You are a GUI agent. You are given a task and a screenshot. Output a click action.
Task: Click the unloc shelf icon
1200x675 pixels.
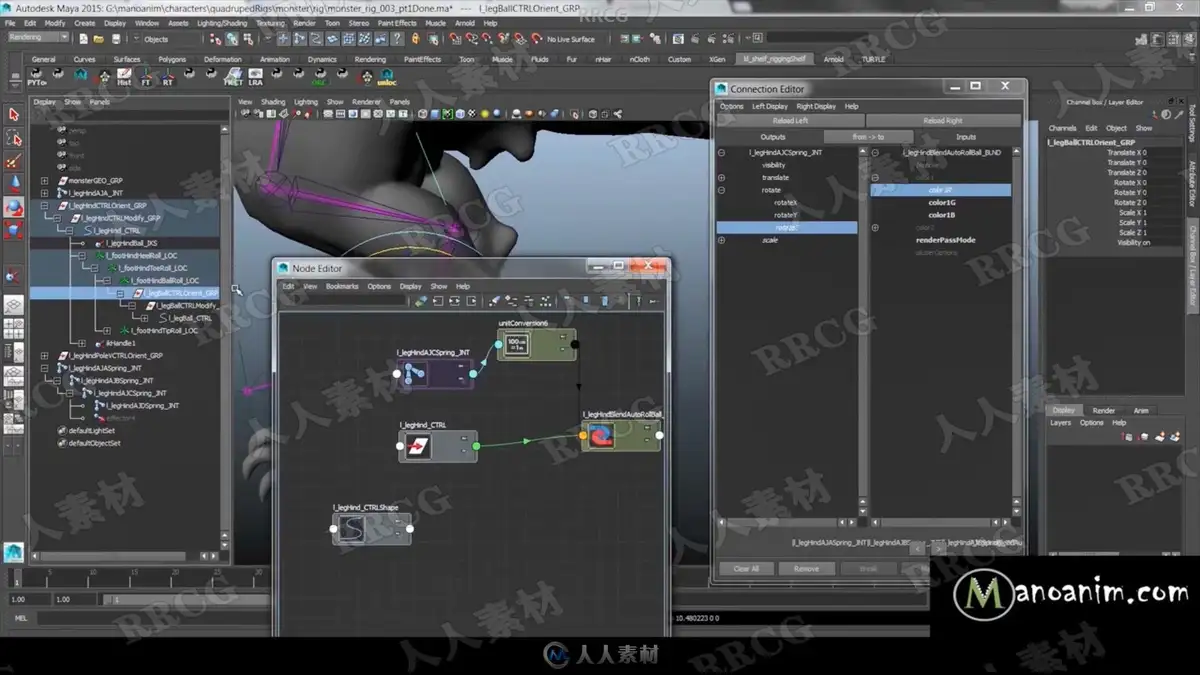pyautogui.click(x=387, y=77)
